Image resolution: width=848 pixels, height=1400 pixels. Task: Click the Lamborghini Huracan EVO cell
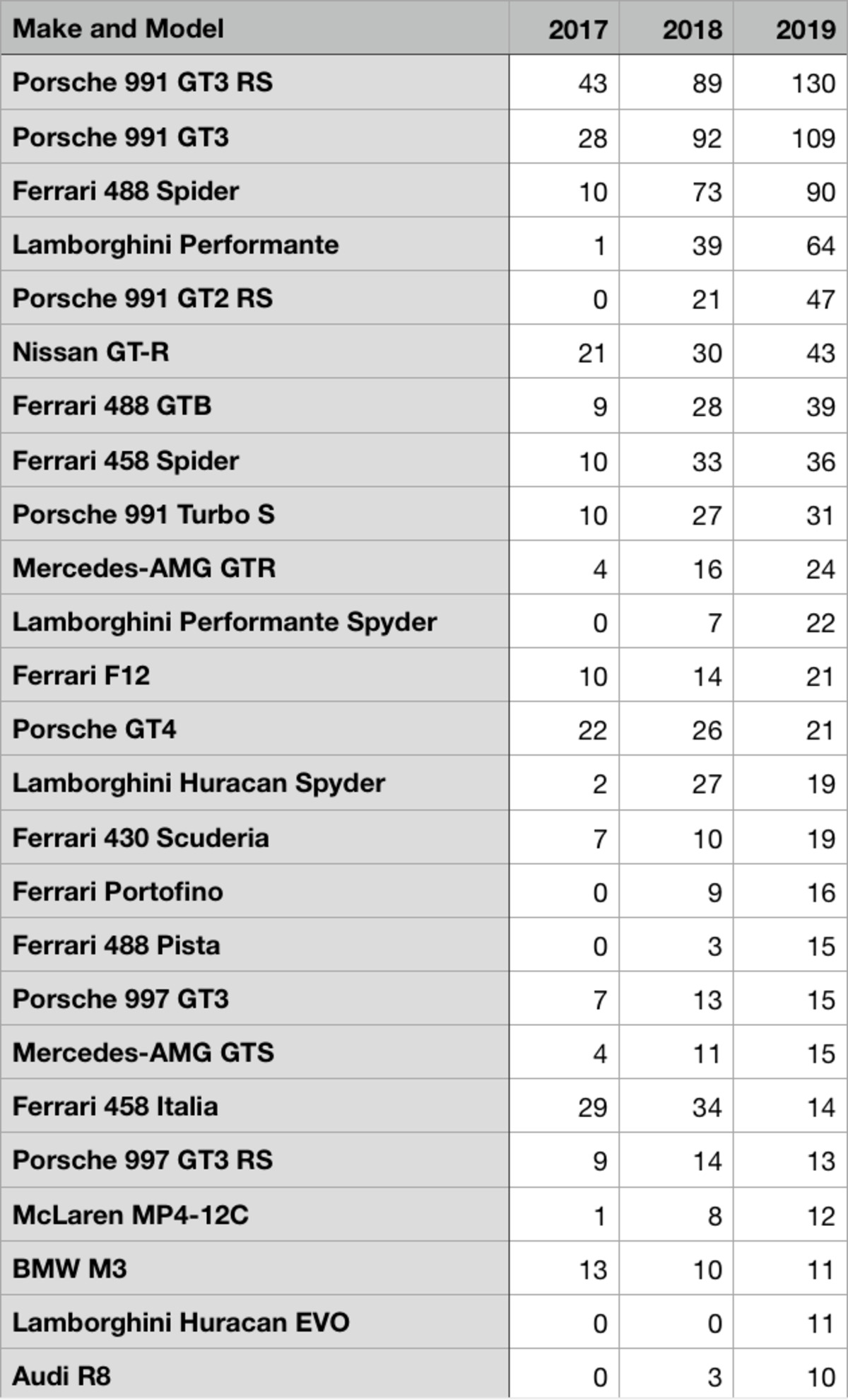(254, 1322)
